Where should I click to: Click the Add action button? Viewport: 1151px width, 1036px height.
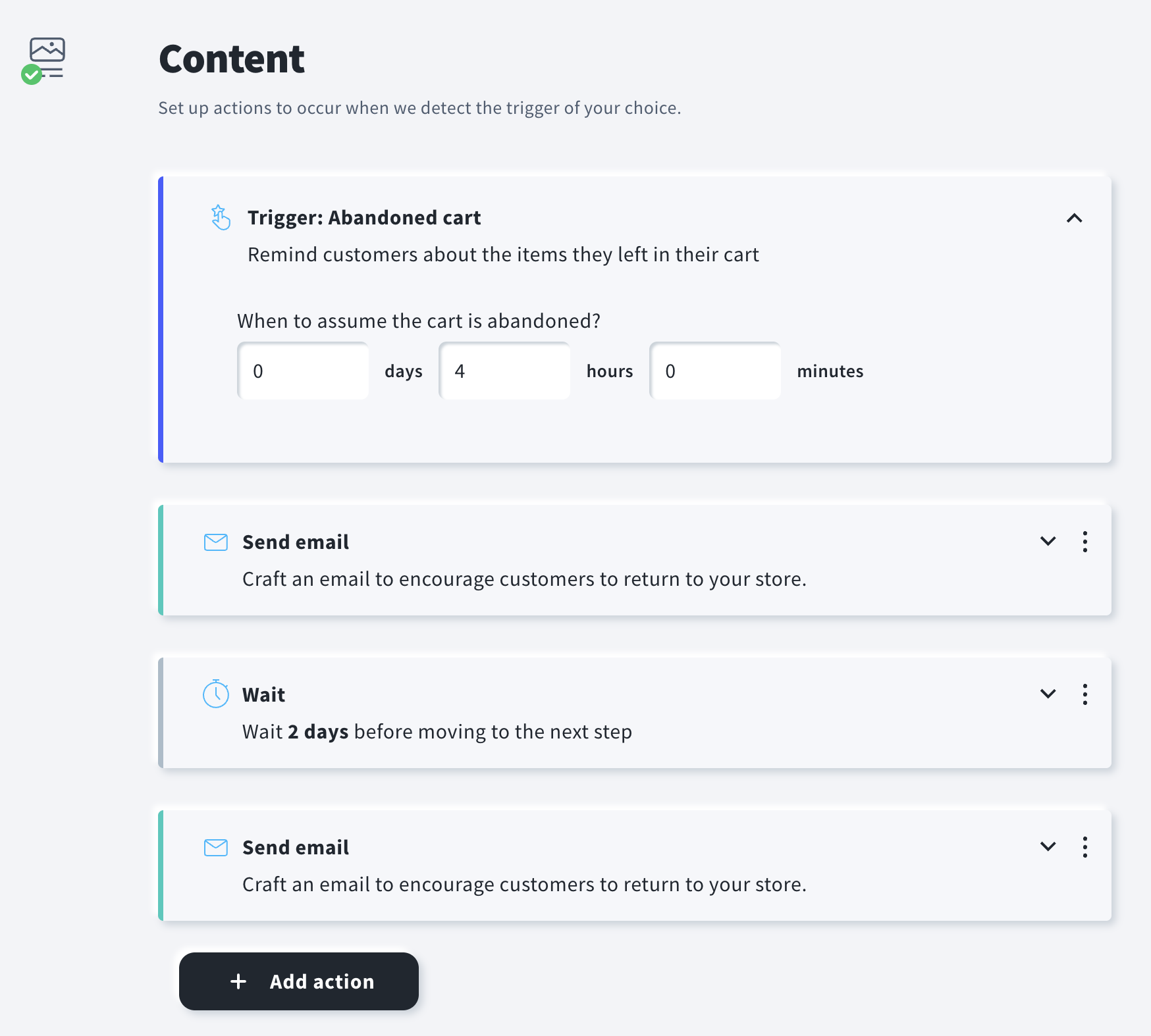pyautogui.click(x=299, y=981)
